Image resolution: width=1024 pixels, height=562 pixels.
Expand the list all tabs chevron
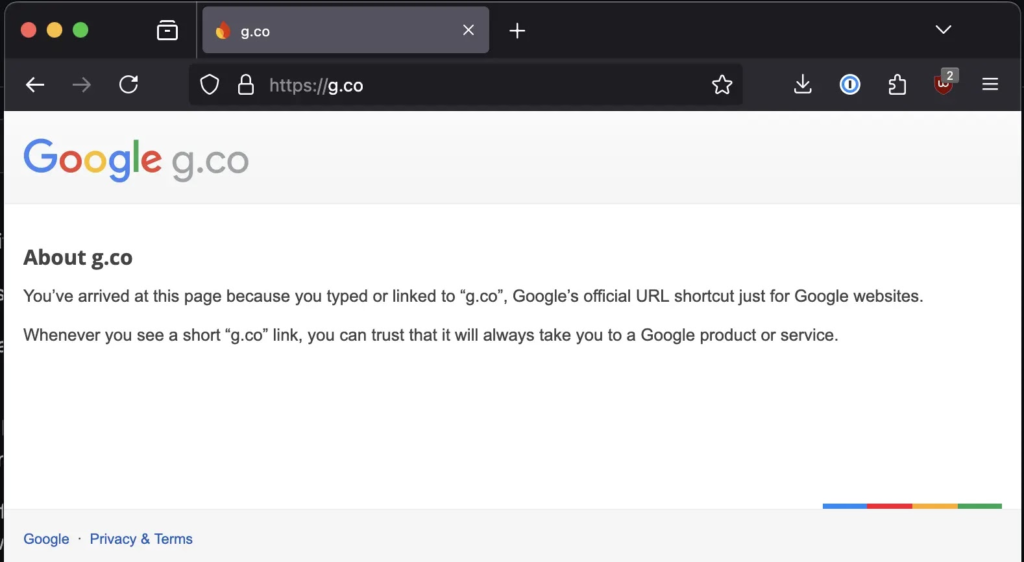click(943, 30)
